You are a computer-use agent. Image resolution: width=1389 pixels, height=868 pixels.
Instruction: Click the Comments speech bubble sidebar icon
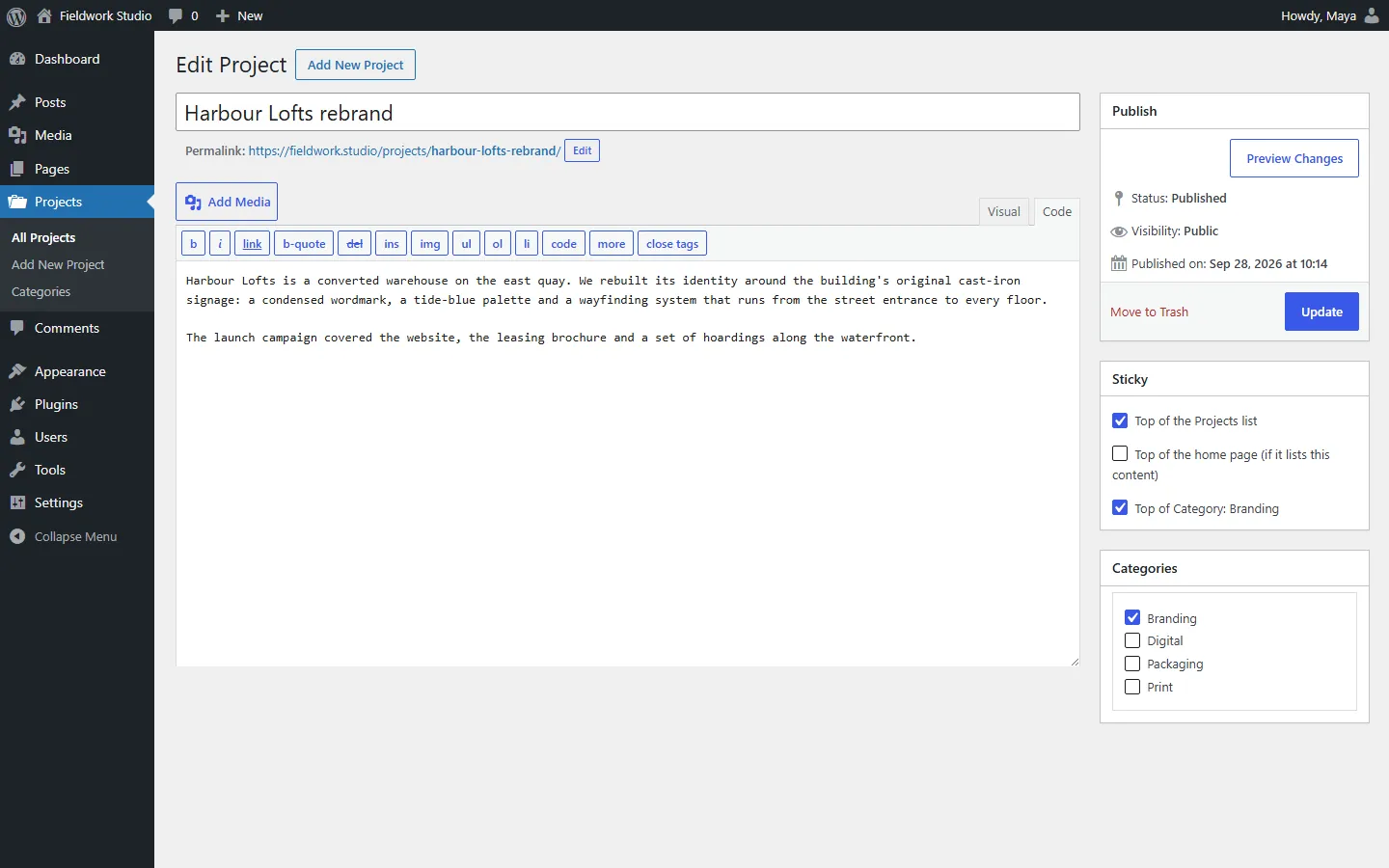pos(17,328)
